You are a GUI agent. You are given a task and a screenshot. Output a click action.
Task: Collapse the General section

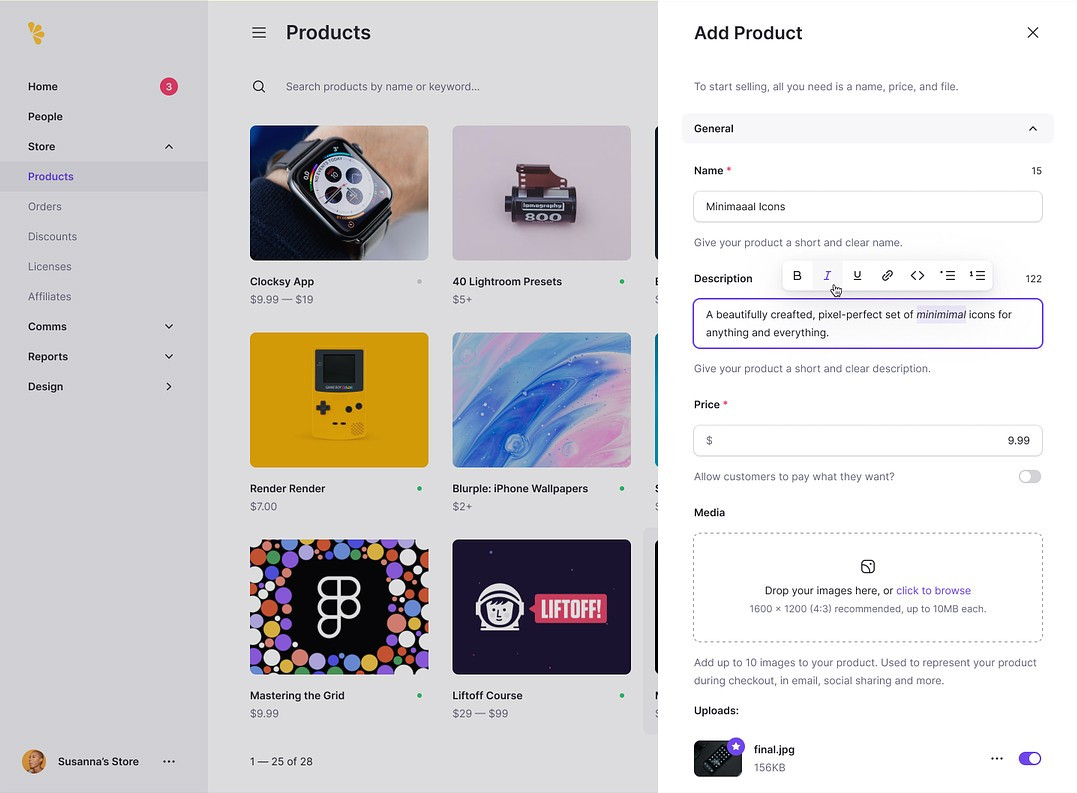1033,129
